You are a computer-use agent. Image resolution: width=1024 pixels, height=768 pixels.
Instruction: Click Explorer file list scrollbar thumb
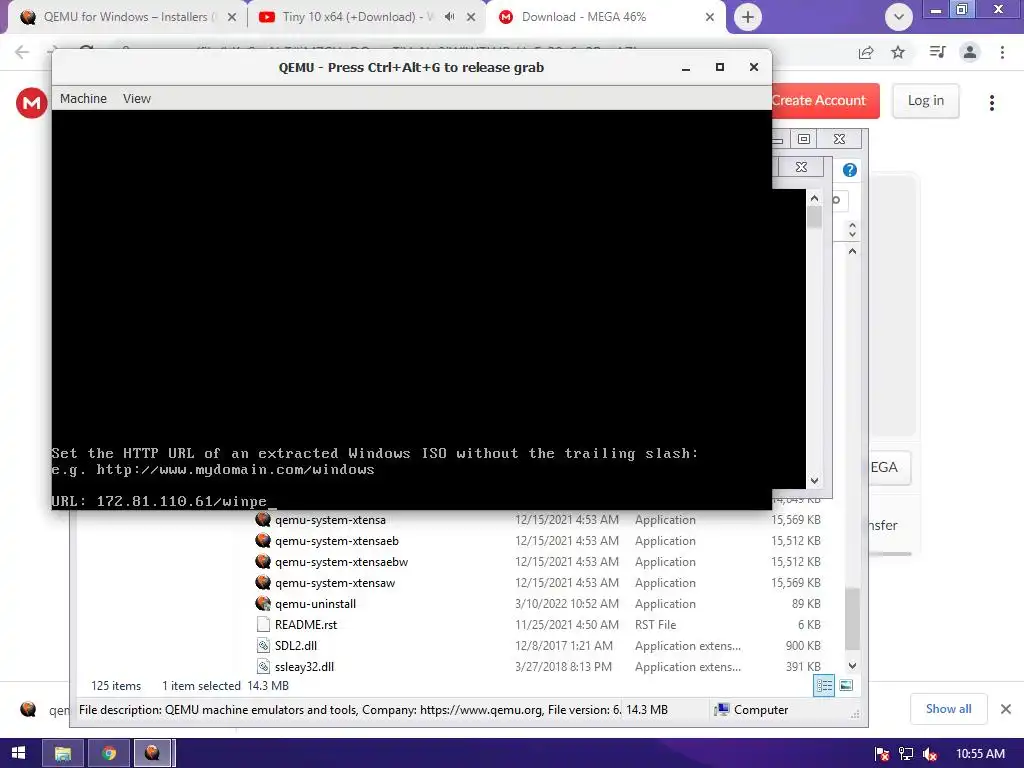(852, 619)
